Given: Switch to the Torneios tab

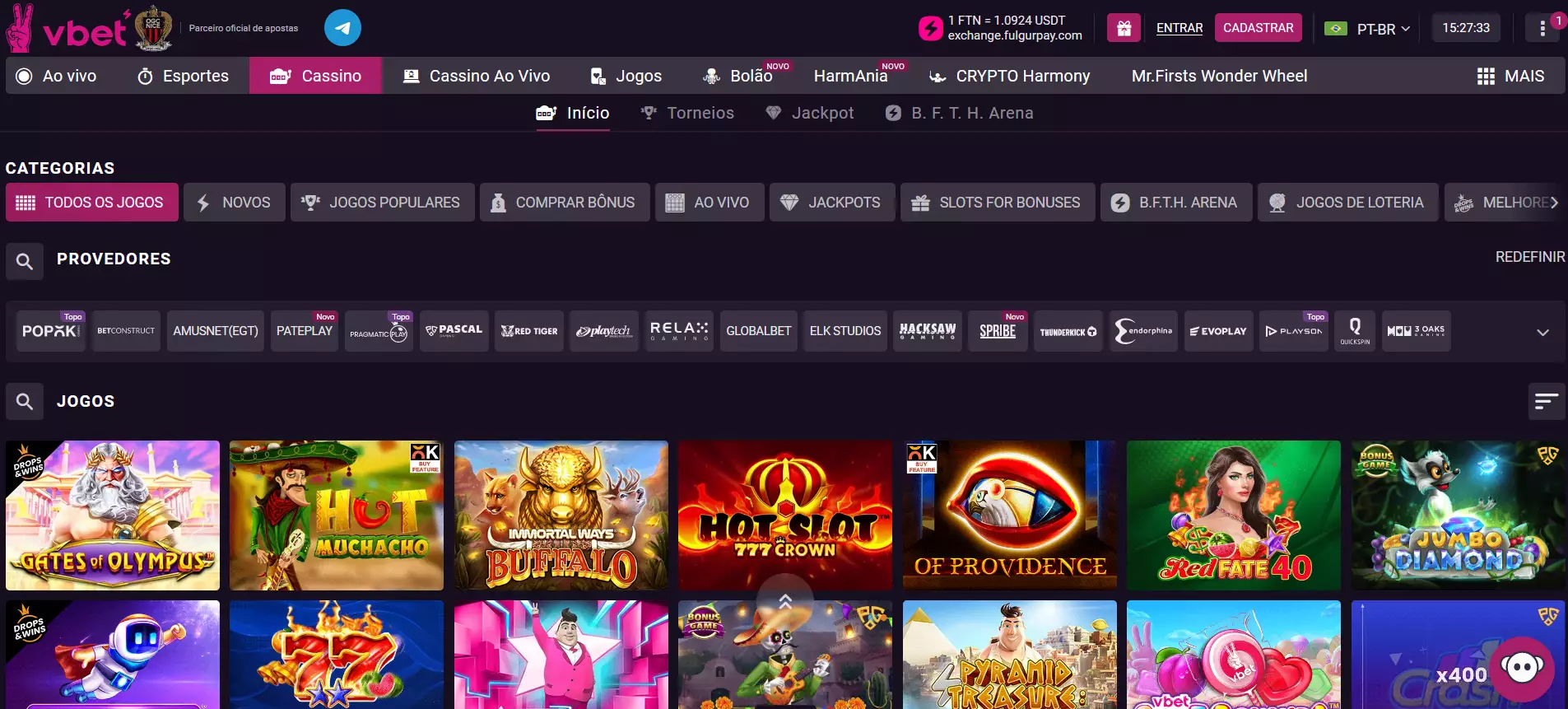Looking at the screenshot, I should pos(687,114).
